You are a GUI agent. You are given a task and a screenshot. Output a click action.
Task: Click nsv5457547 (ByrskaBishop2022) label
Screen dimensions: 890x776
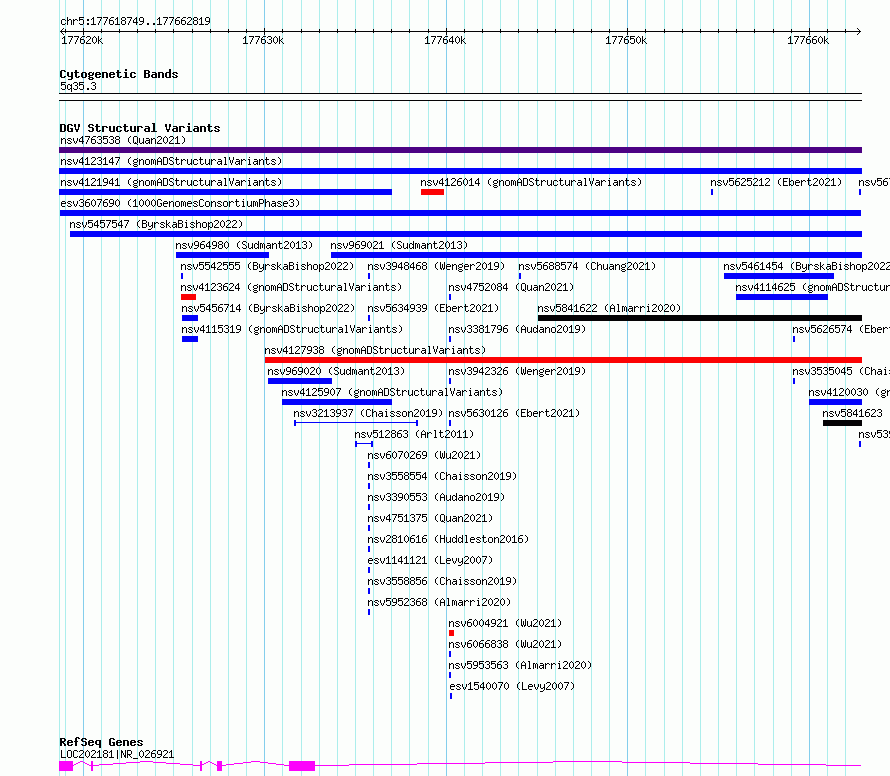coord(156,224)
